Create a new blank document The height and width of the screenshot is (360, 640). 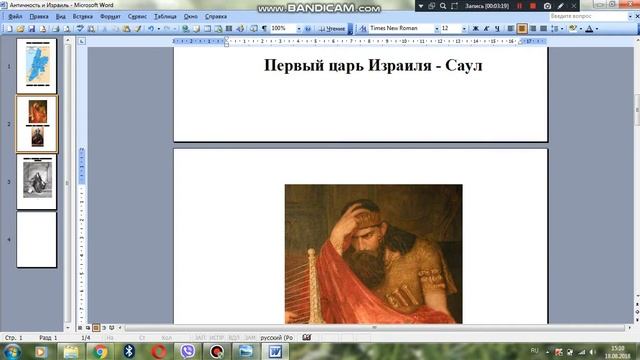9,29
